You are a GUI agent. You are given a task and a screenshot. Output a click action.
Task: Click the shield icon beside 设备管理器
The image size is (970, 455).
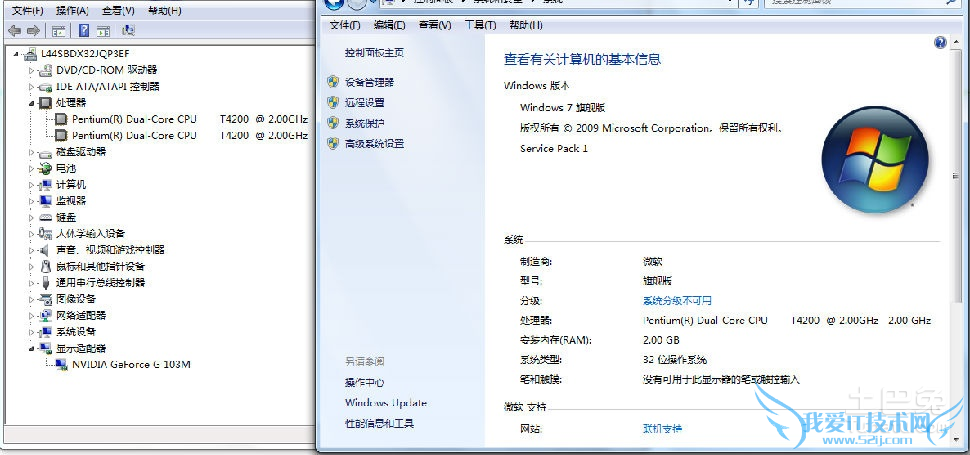click(x=333, y=82)
